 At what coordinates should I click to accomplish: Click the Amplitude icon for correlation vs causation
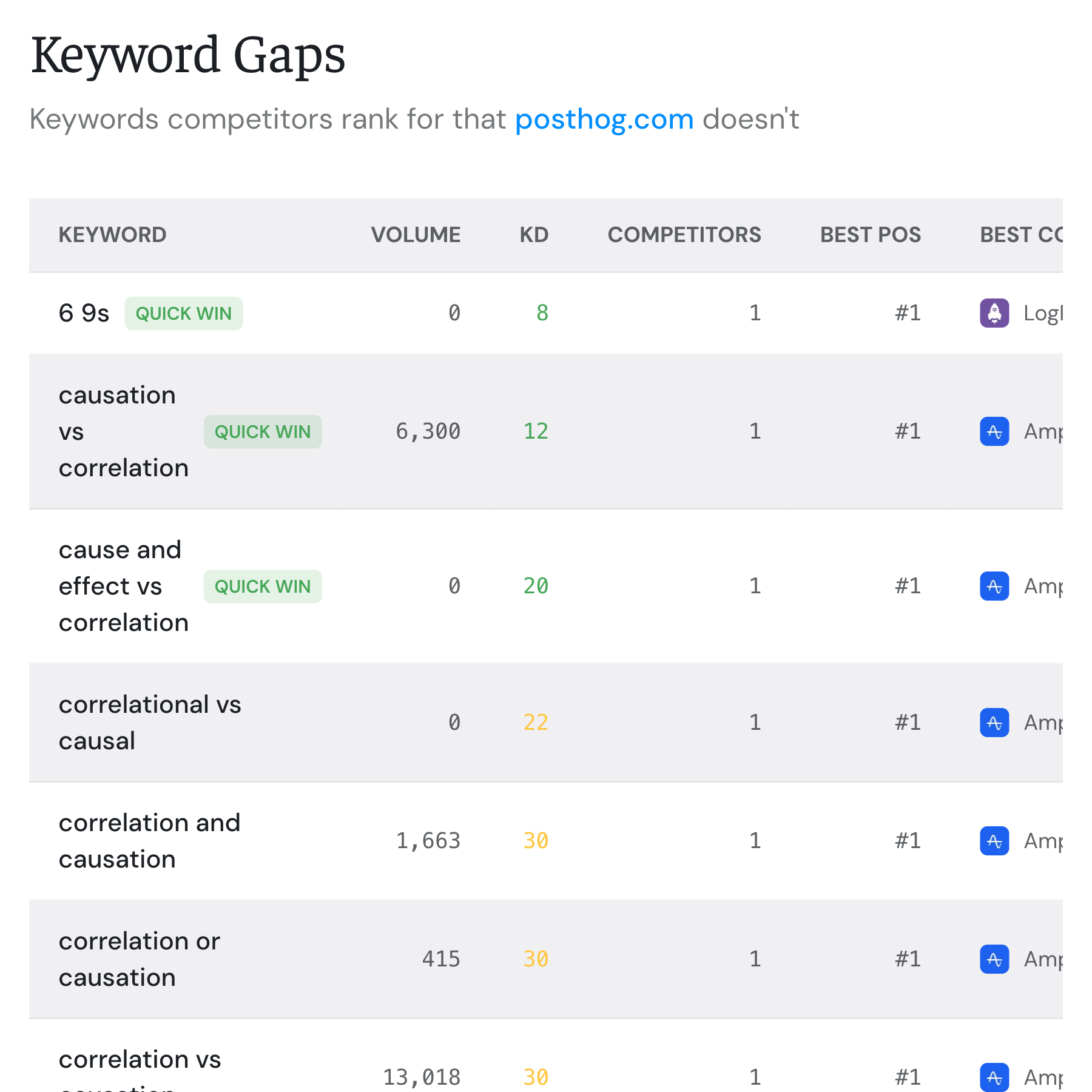994,1077
